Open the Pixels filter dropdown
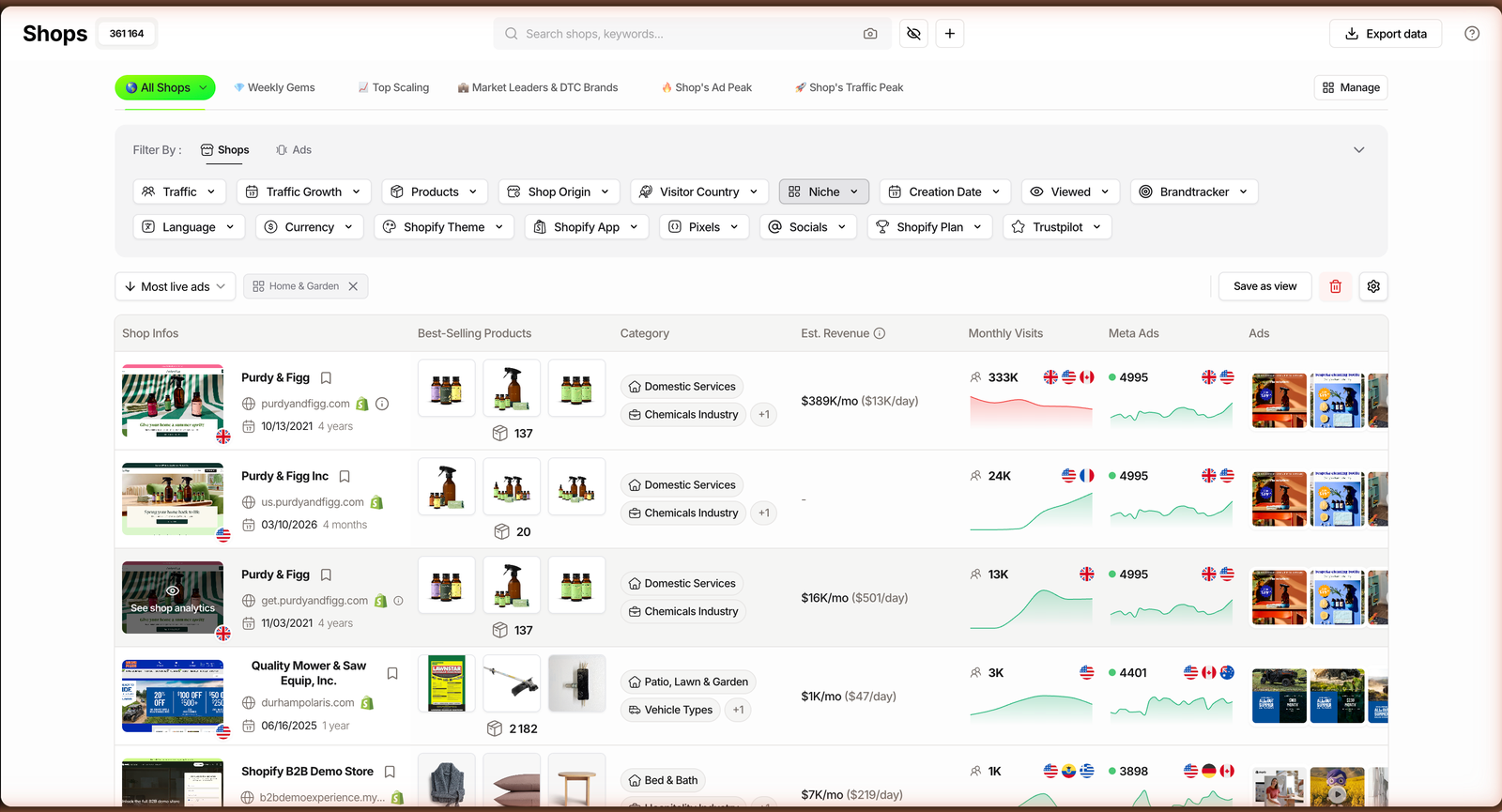 pyautogui.click(x=704, y=227)
